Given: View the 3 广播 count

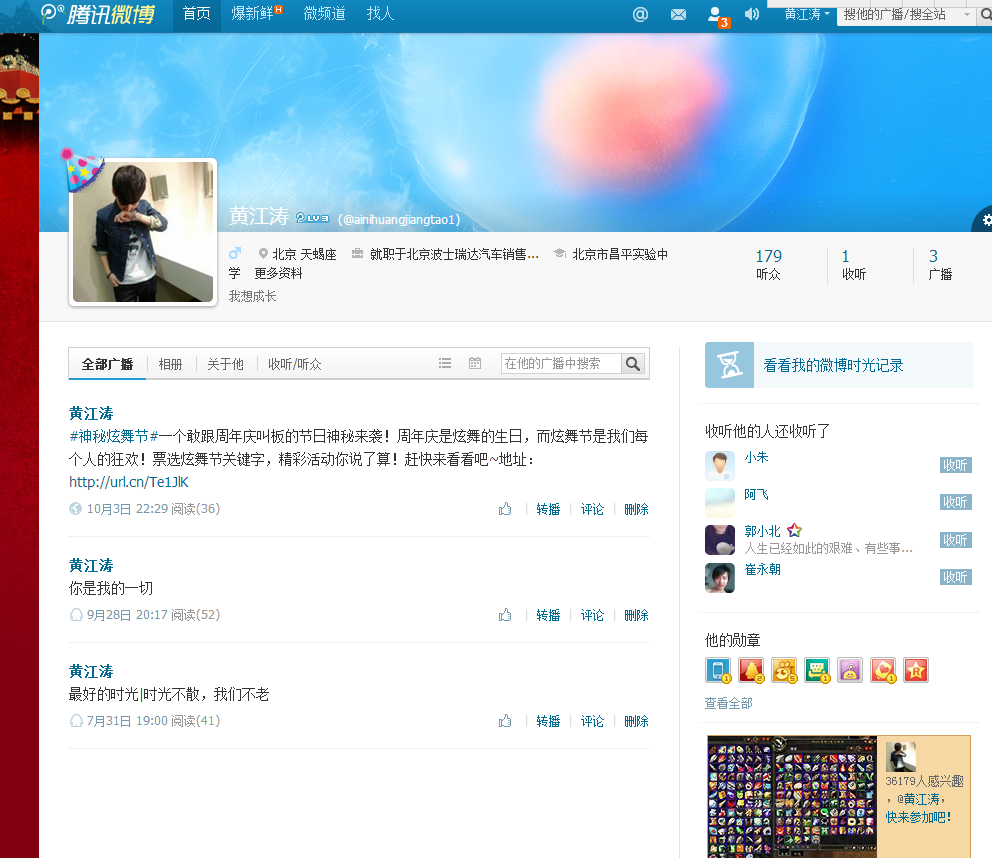Looking at the screenshot, I should (x=940, y=264).
